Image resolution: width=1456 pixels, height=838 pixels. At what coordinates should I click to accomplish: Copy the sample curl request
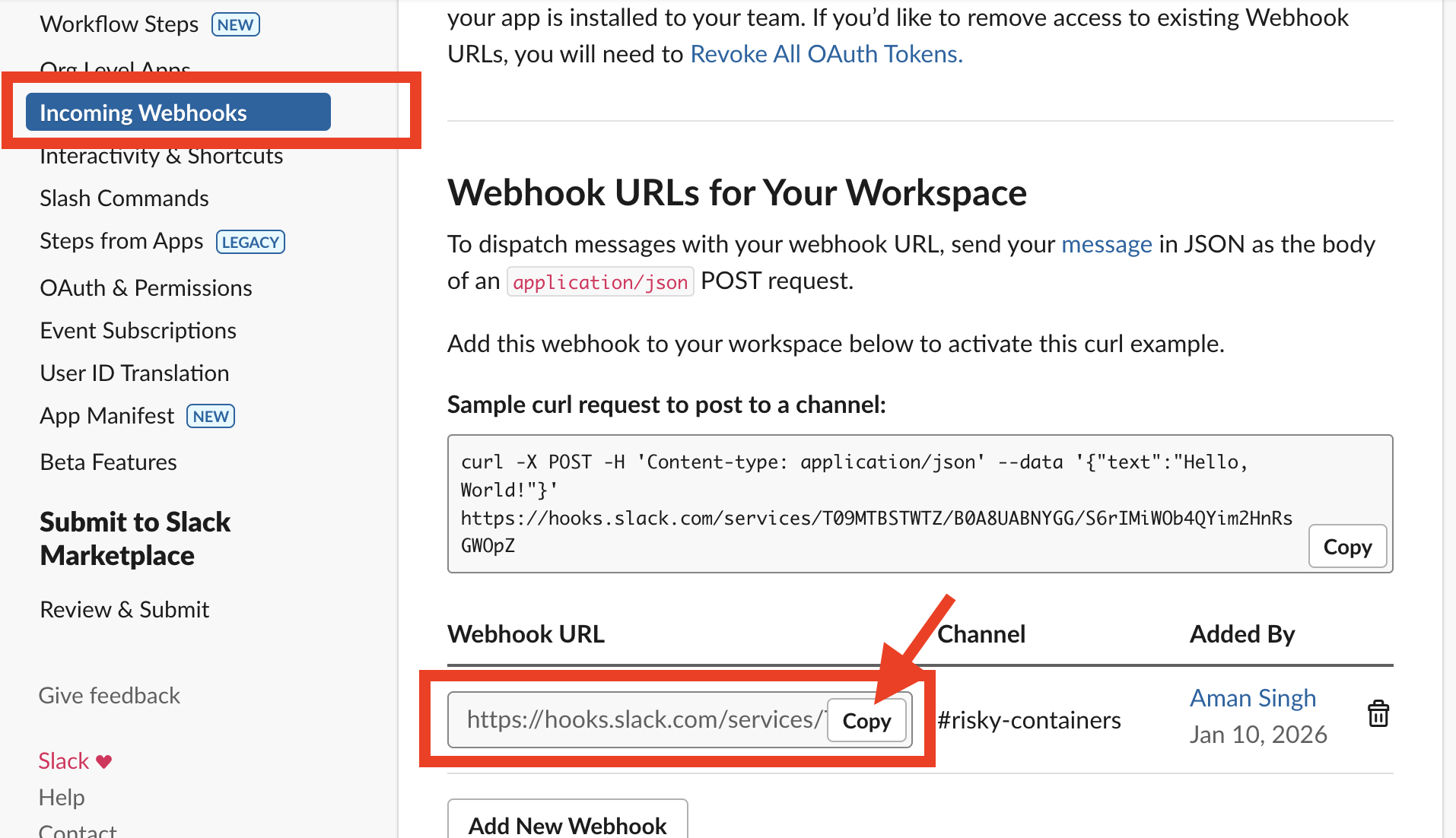point(1346,547)
